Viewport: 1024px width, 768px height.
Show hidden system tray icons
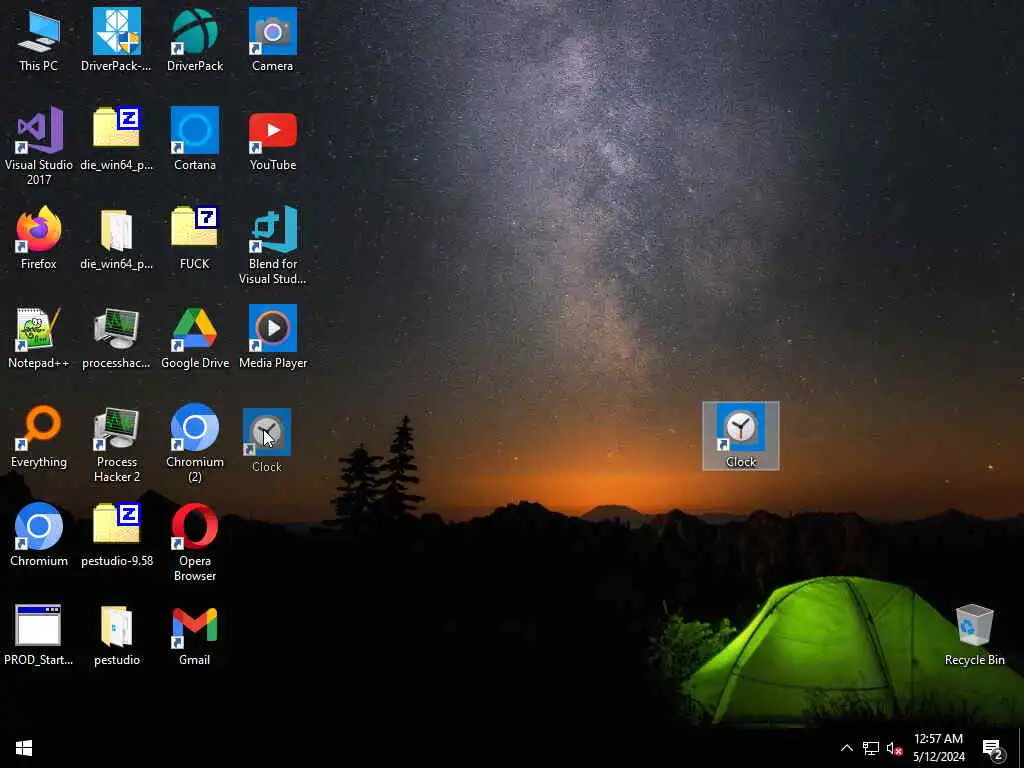pyautogui.click(x=846, y=748)
